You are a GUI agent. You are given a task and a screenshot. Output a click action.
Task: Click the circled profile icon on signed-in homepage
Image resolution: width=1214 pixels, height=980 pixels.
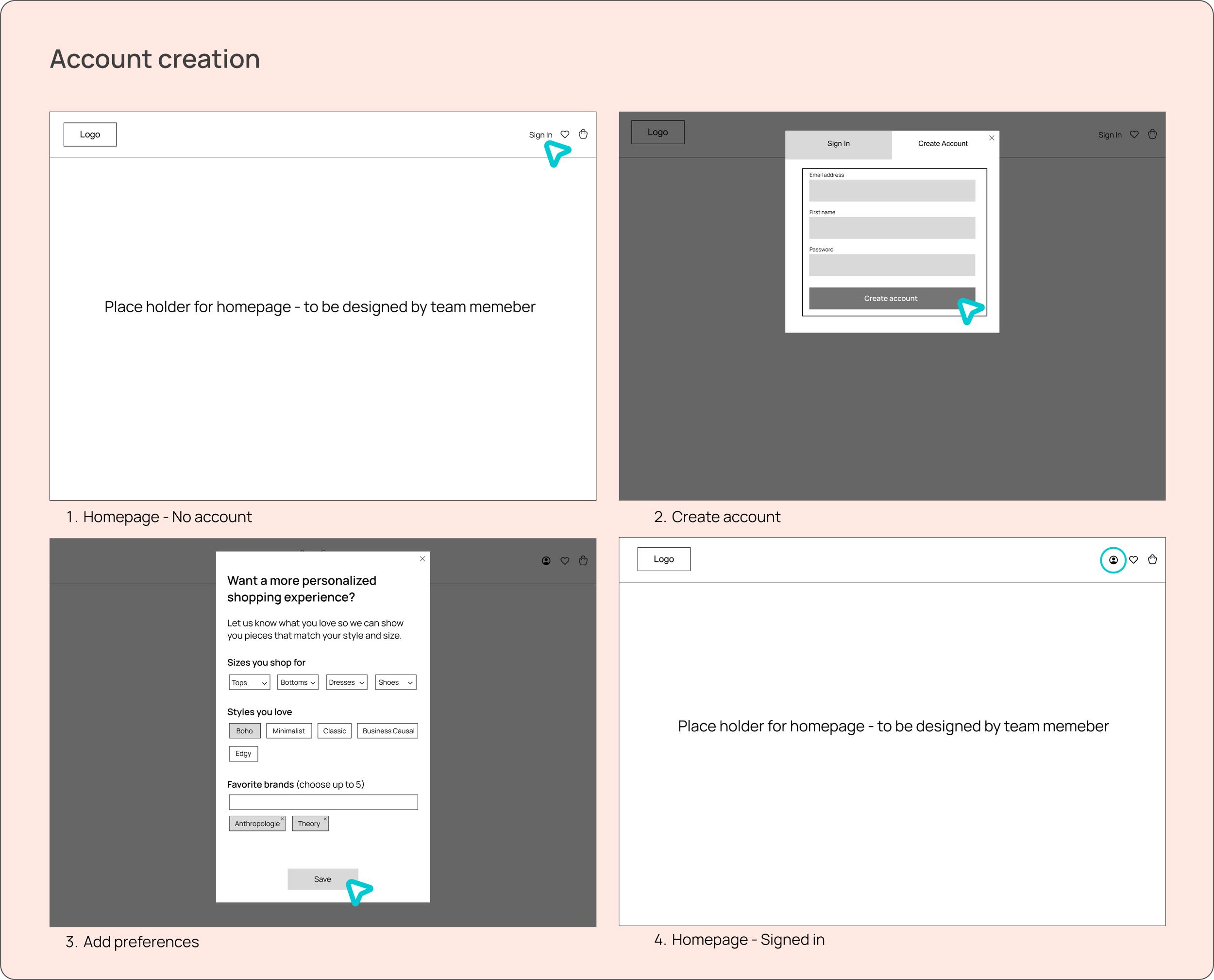point(1113,560)
